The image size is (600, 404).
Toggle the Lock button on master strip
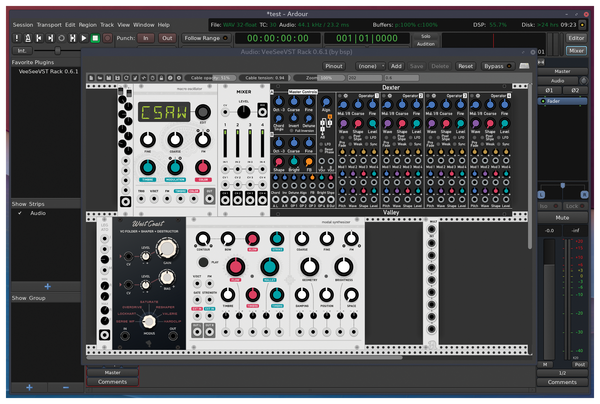click(575, 206)
